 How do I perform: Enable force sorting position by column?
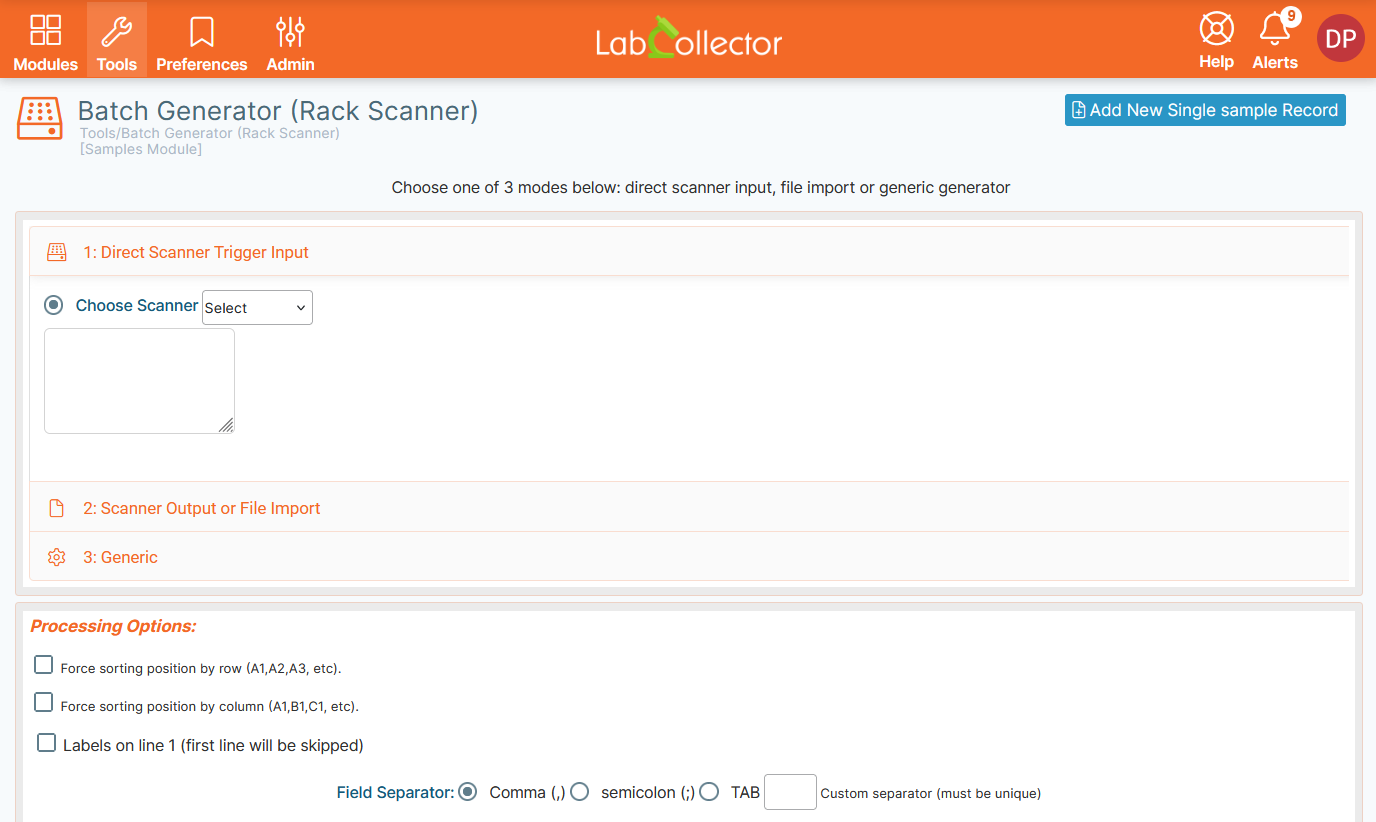tap(43, 702)
